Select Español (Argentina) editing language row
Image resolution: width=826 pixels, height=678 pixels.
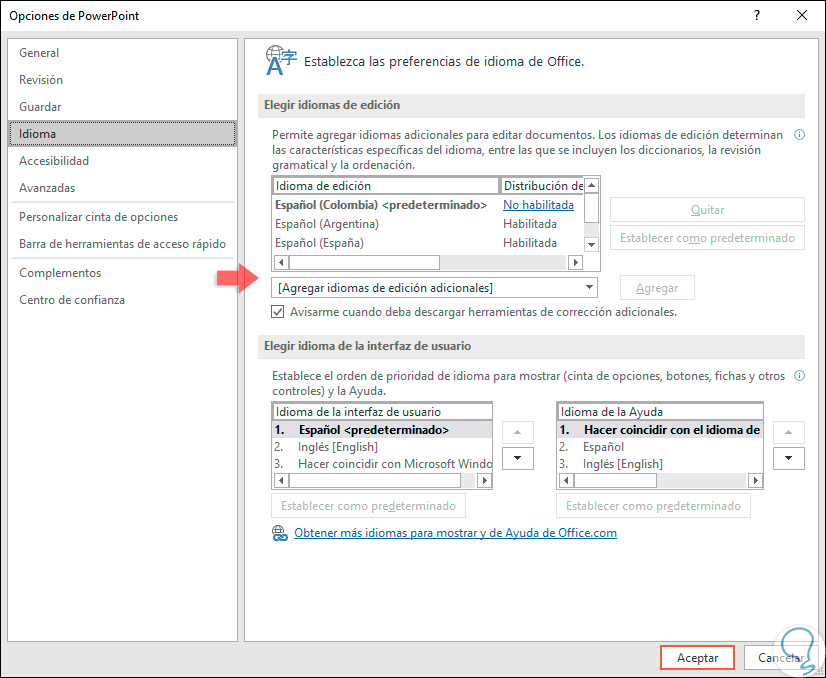[428, 224]
